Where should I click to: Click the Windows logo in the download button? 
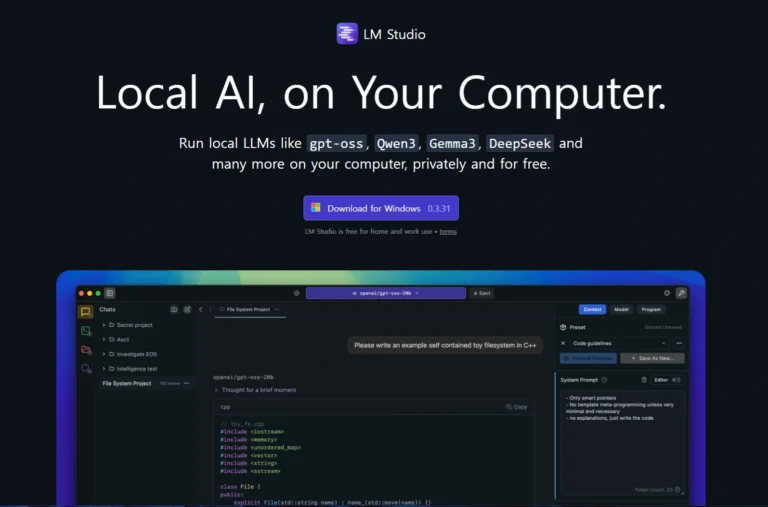(x=316, y=208)
